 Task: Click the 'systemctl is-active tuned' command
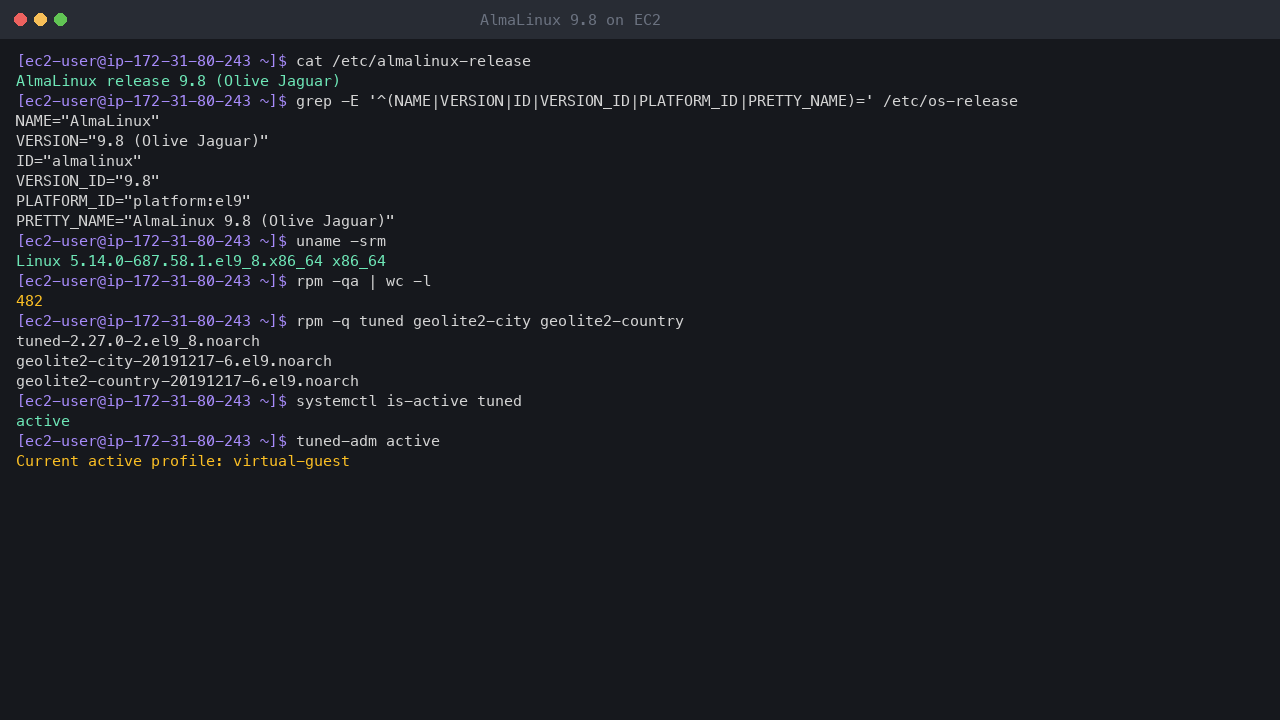[409, 401]
